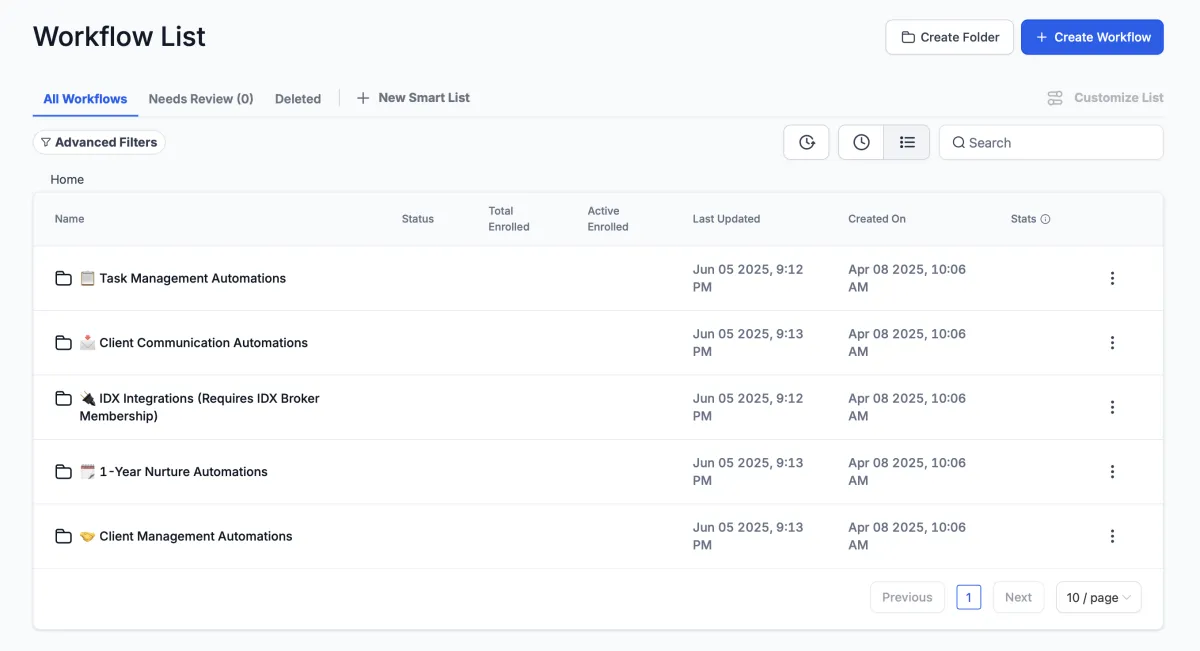Switch to the Needs Review tab
Screen dimensions: 1200x651
point(201,99)
